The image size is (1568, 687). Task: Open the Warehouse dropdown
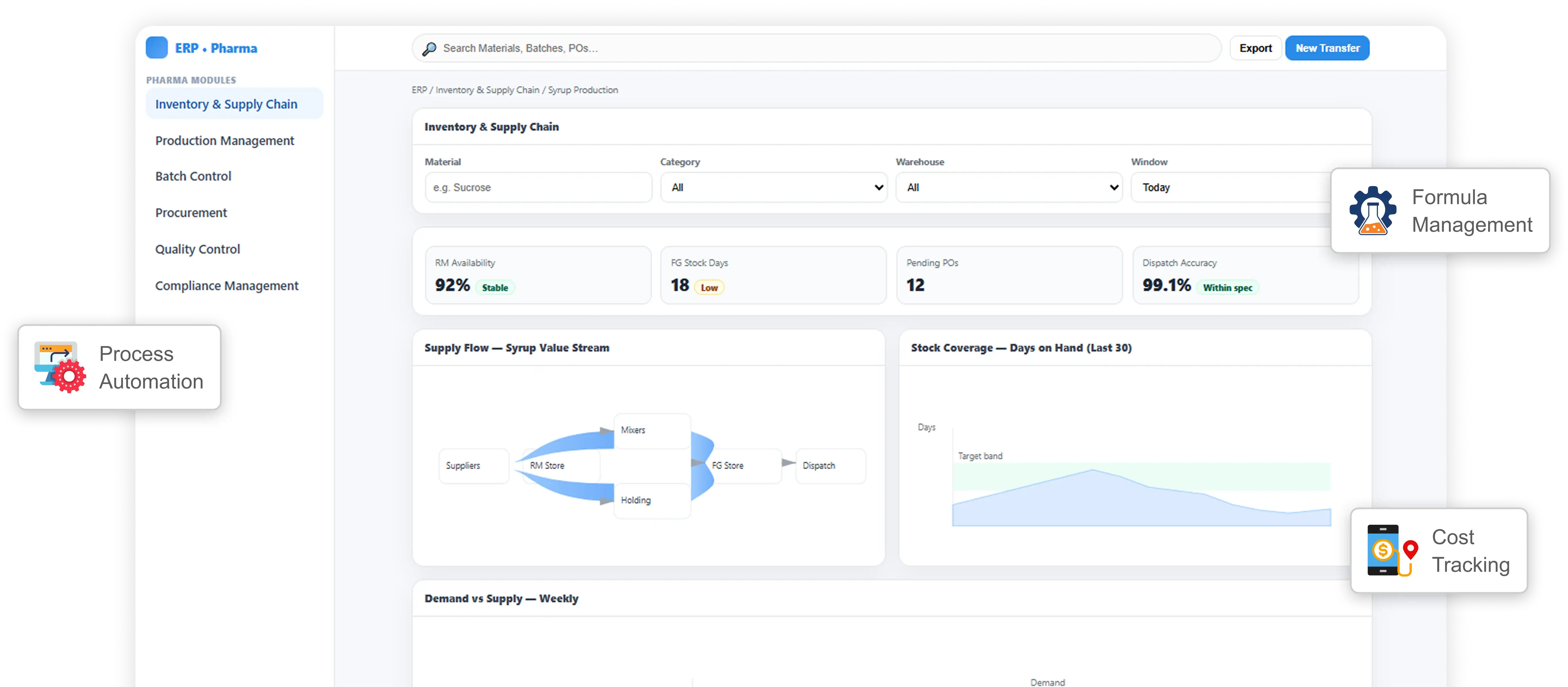tap(1009, 188)
